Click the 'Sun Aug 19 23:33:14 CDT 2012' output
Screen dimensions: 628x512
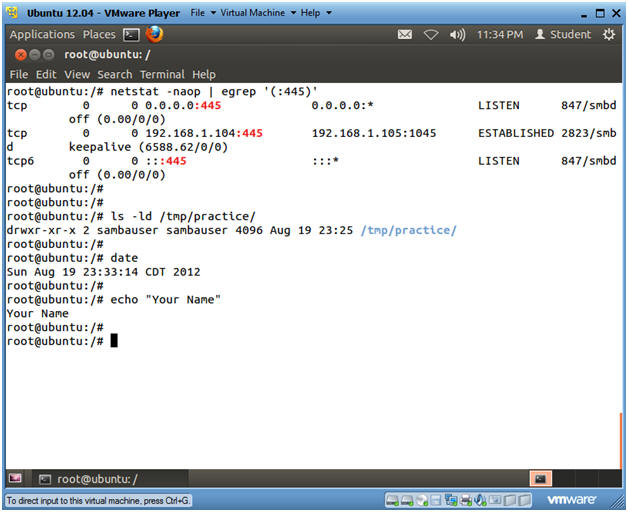coord(103,272)
